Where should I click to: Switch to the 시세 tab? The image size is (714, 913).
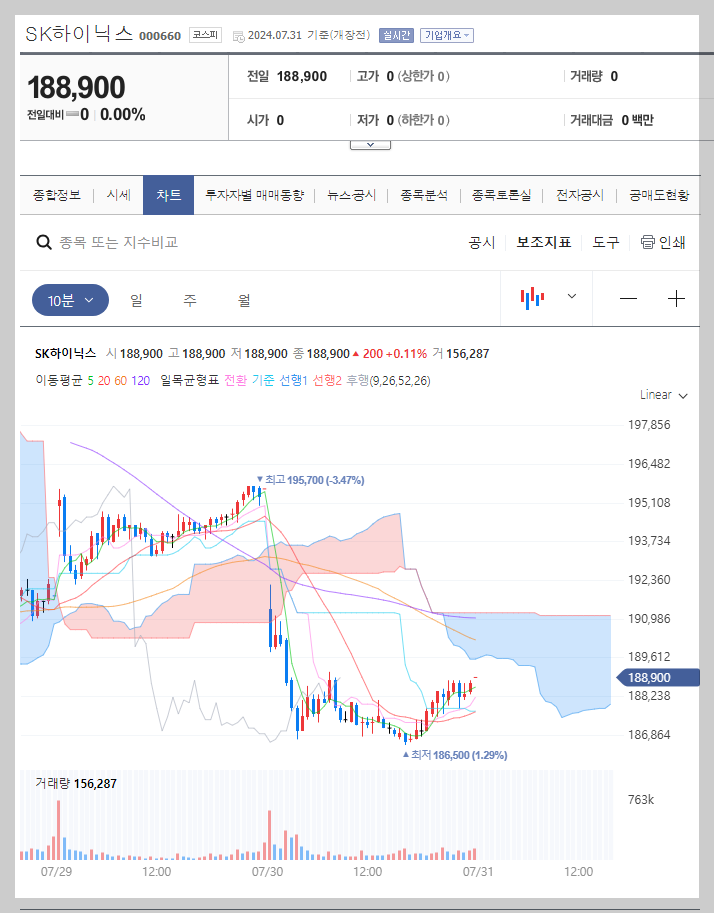pyautogui.click(x=117, y=195)
